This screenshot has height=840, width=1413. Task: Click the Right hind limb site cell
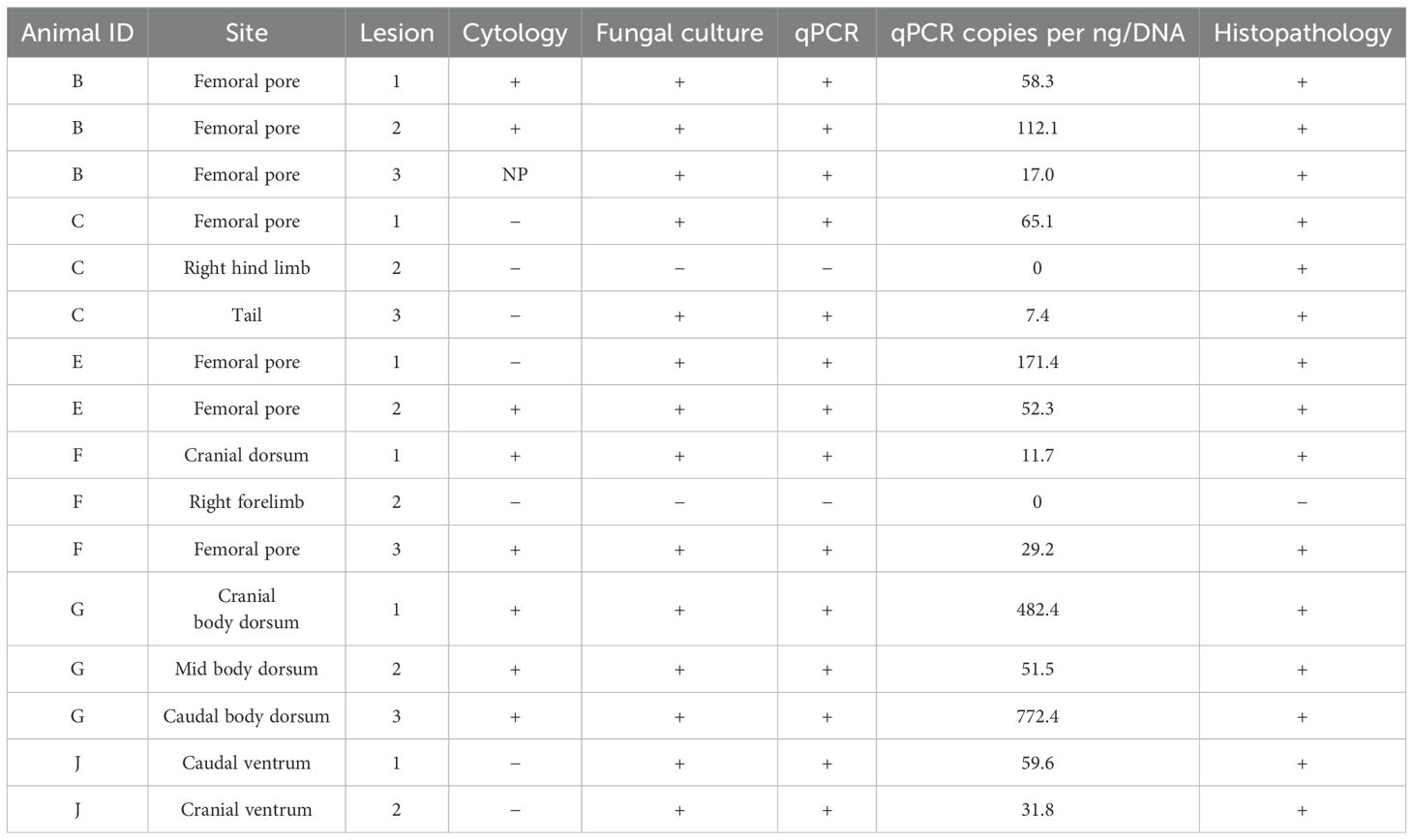coord(247,268)
